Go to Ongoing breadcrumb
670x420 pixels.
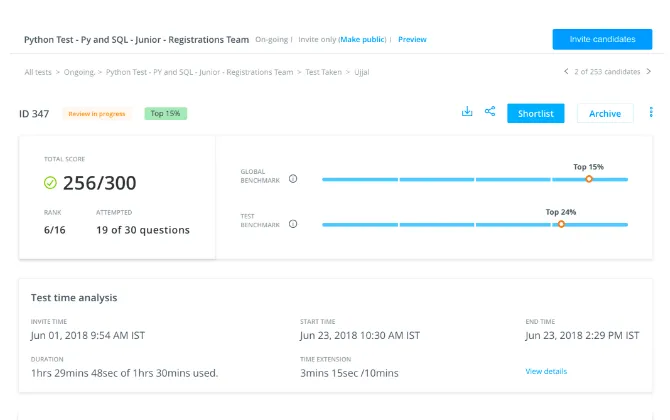(82, 72)
